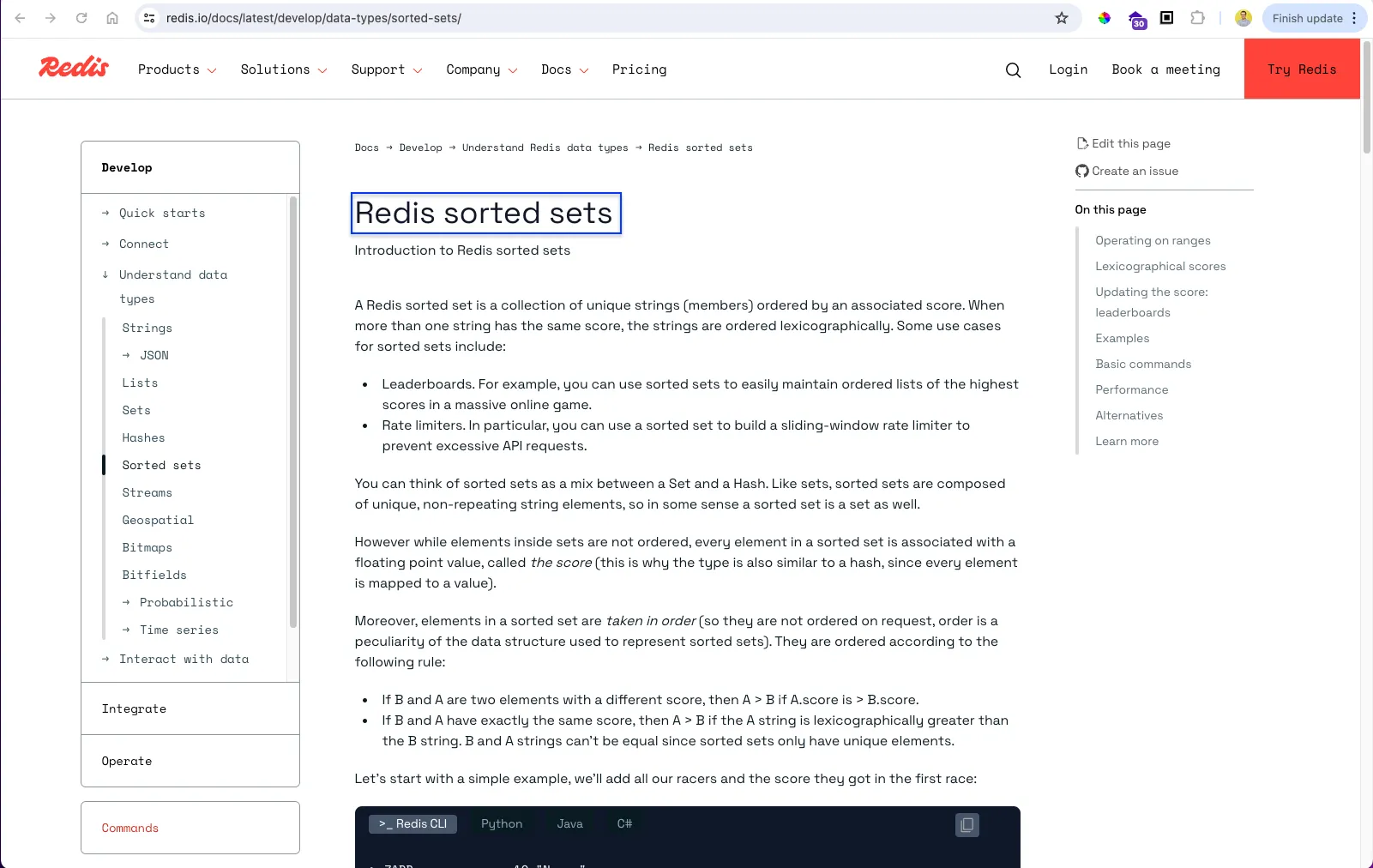Select Sets in the sidebar
Viewport: 1373px width, 868px height.
(136, 410)
